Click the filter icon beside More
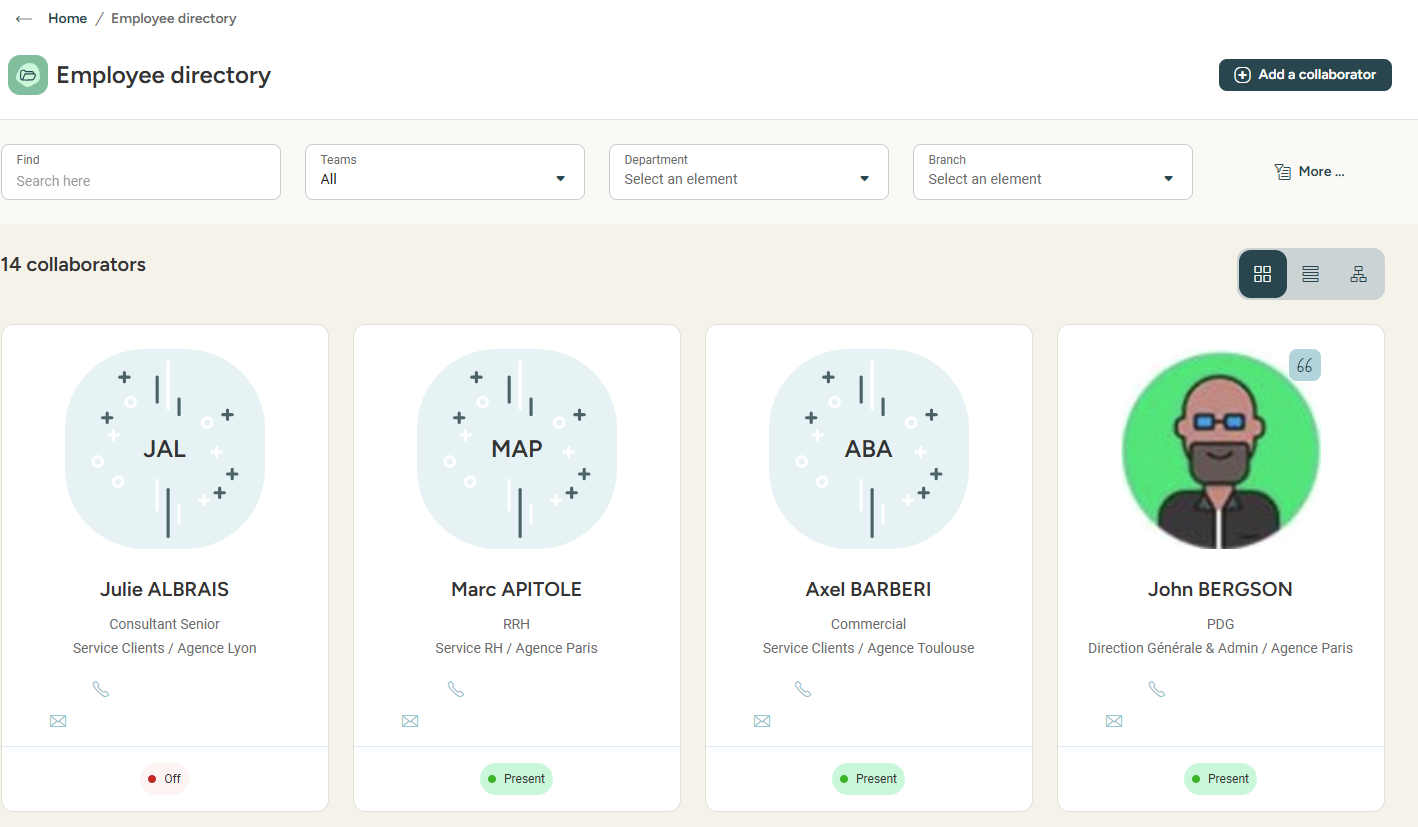This screenshot has width=1418, height=827. (x=1283, y=172)
